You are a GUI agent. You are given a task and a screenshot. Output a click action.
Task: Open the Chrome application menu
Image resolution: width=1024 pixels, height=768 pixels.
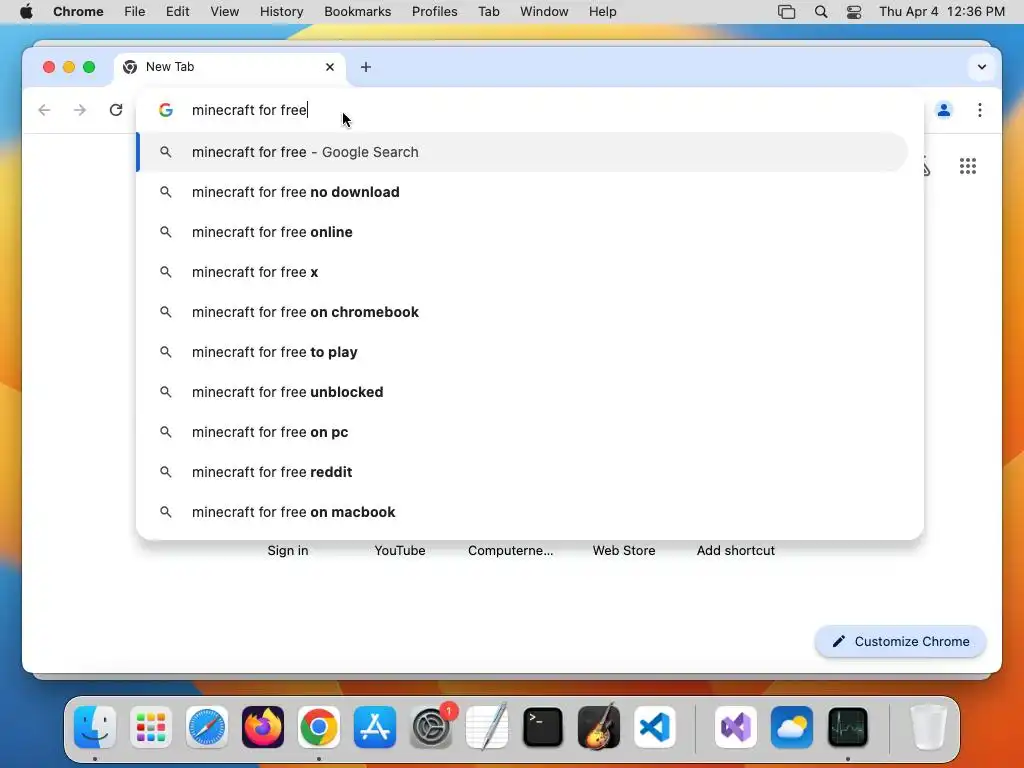[x=78, y=12]
